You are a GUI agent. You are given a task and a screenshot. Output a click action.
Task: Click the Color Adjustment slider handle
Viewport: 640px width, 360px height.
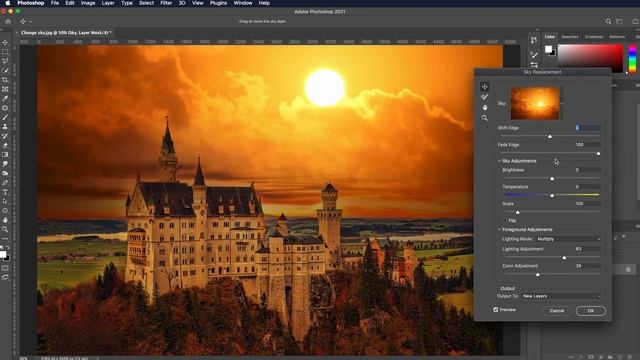pyautogui.click(x=538, y=275)
